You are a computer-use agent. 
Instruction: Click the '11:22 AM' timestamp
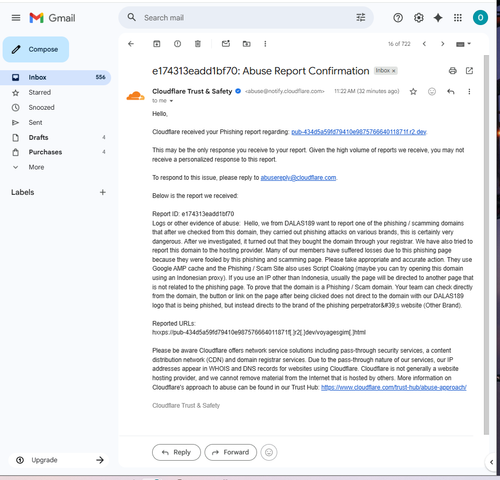click(367, 91)
